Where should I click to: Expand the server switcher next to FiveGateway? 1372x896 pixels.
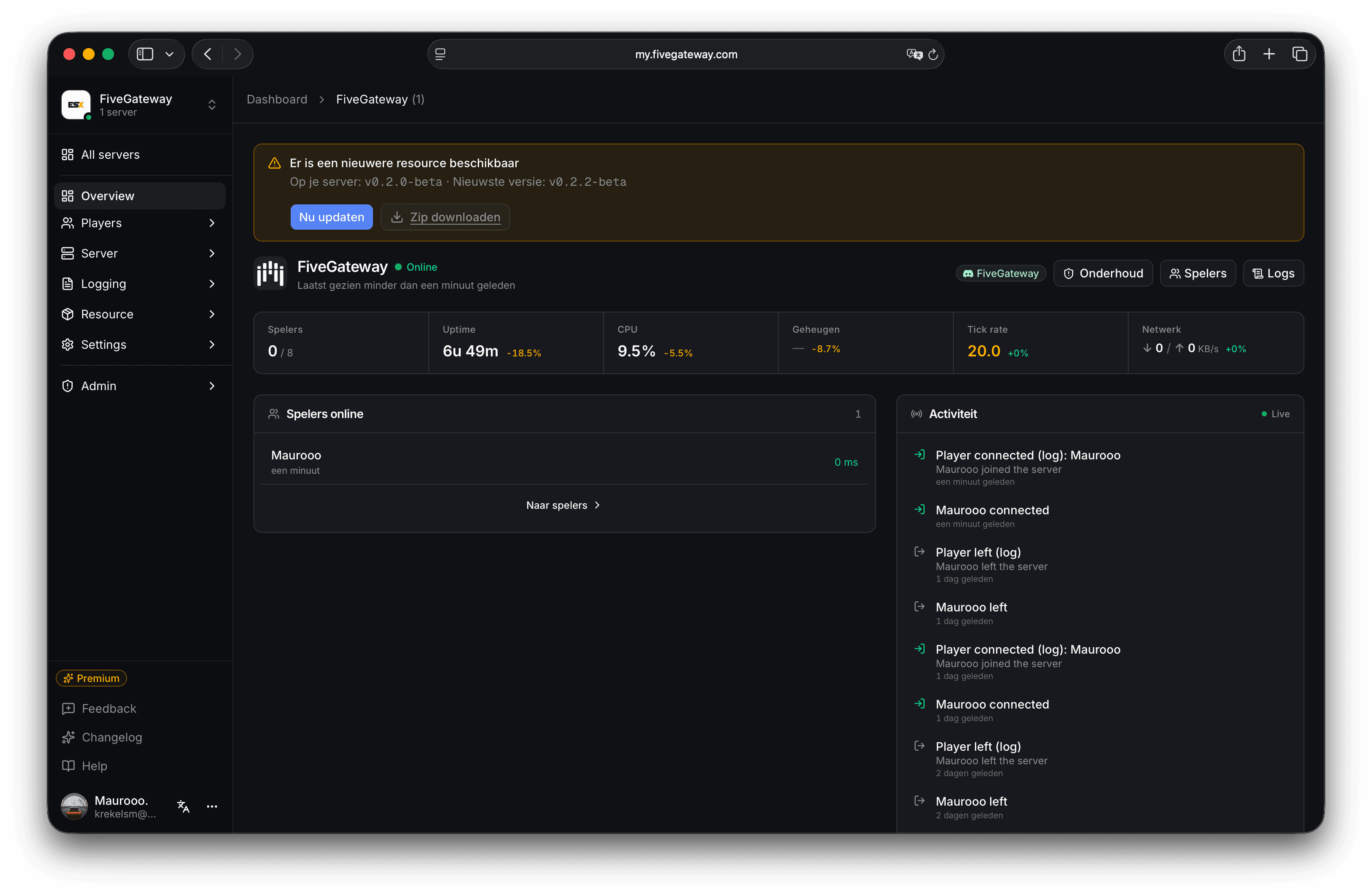(212, 105)
